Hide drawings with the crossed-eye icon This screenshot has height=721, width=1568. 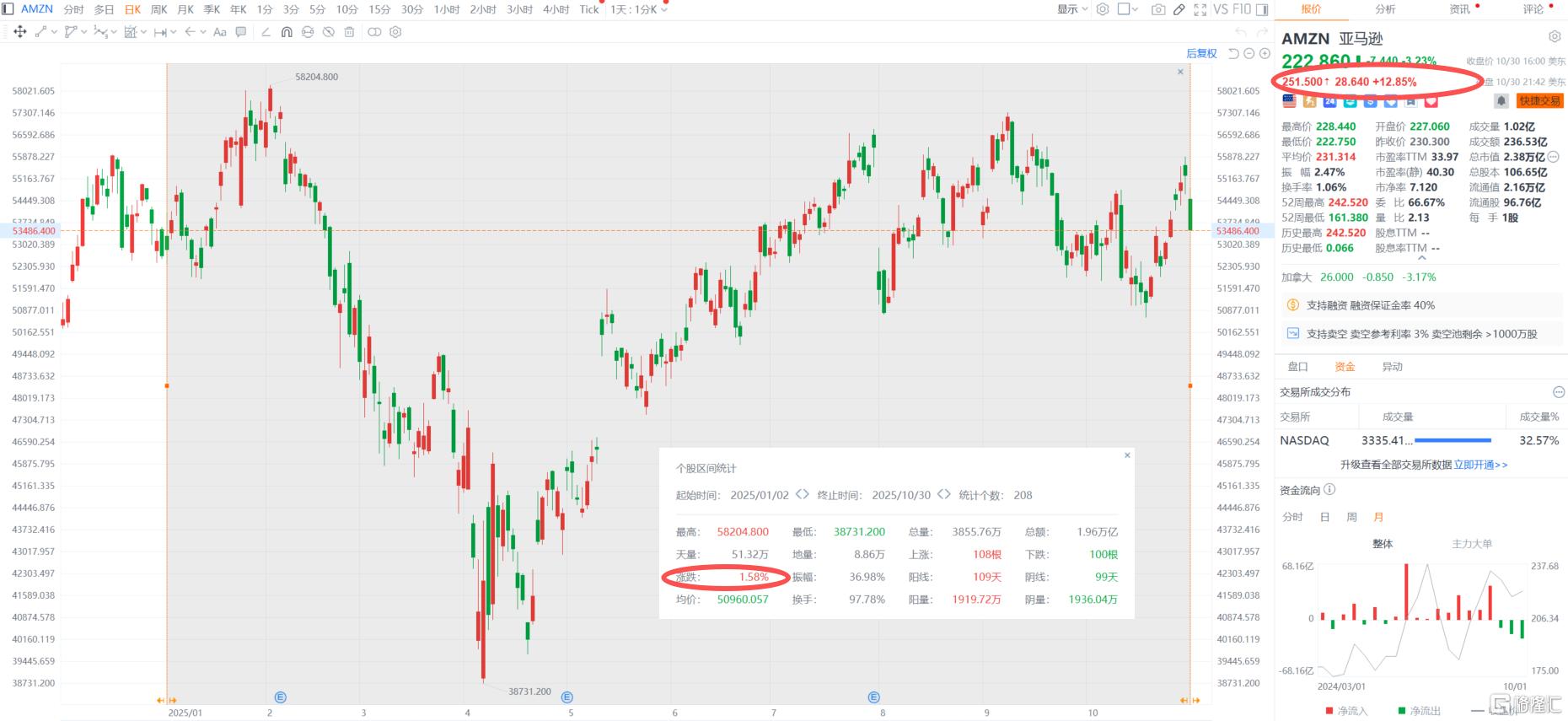tap(329, 32)
